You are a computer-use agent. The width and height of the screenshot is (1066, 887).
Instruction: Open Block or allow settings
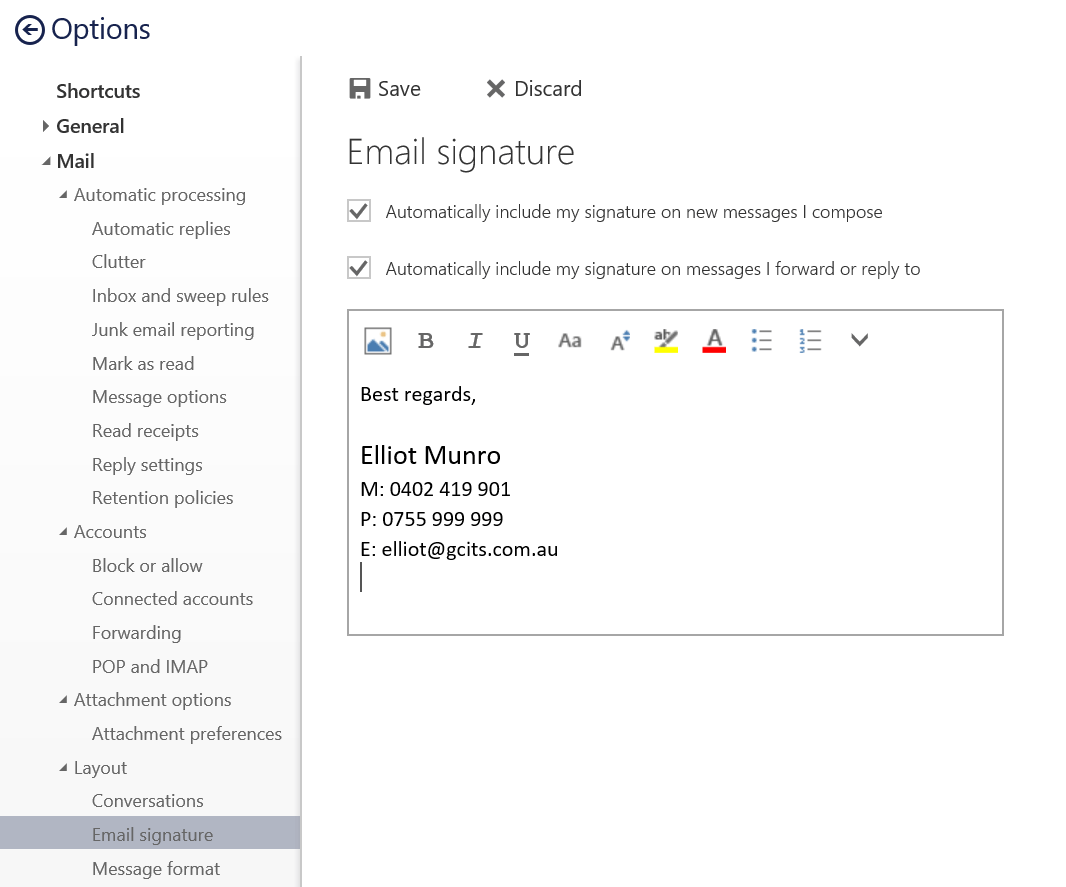pos(147,566)
